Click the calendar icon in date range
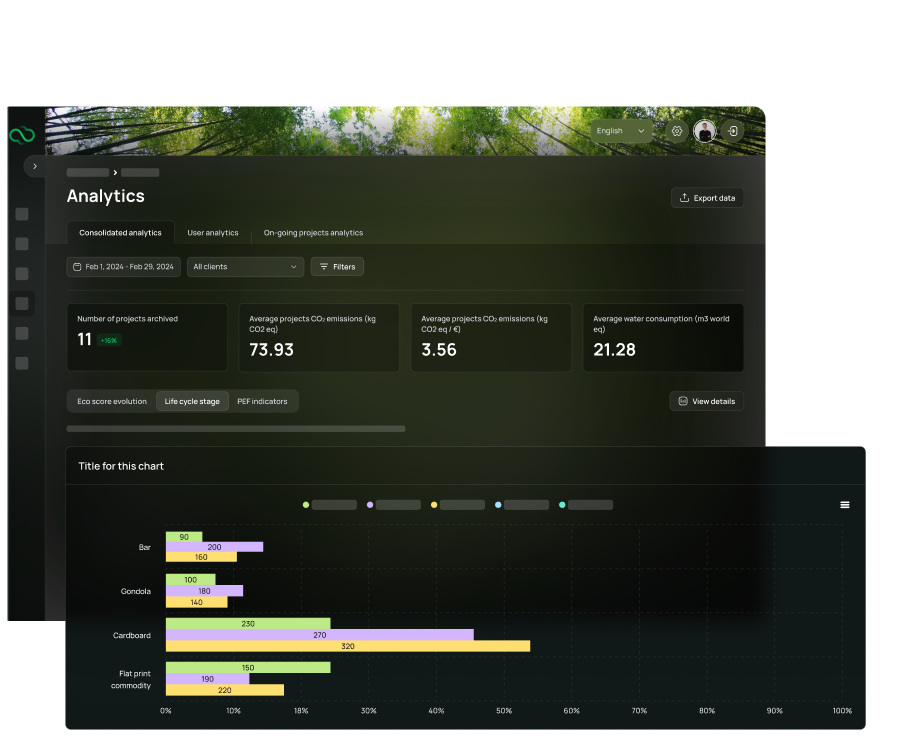 point(76,267)
